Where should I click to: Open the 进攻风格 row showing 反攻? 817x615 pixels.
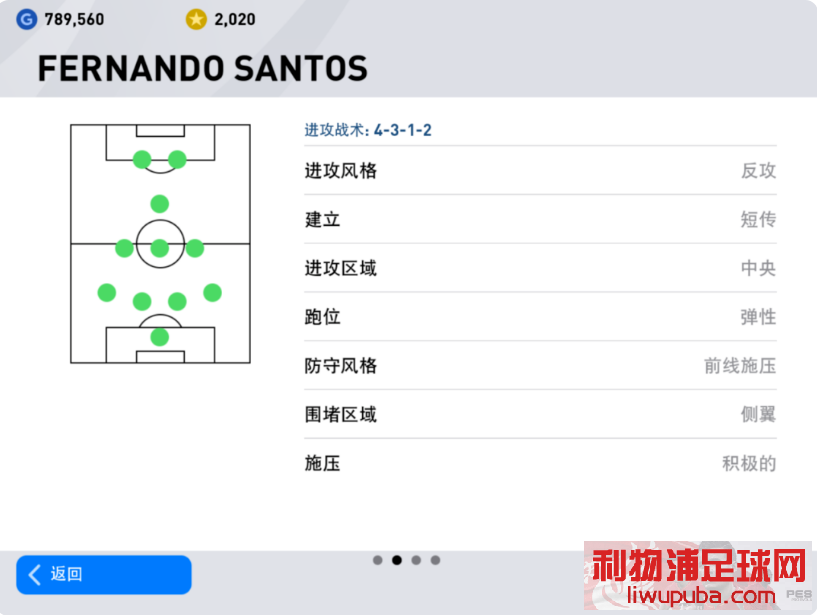point(540,170)
